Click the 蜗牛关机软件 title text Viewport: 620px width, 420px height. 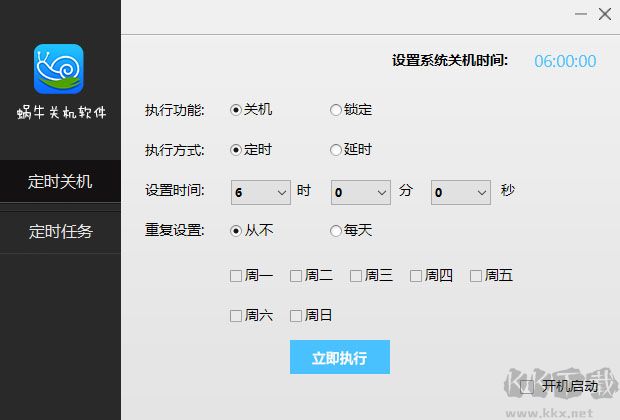62,113
